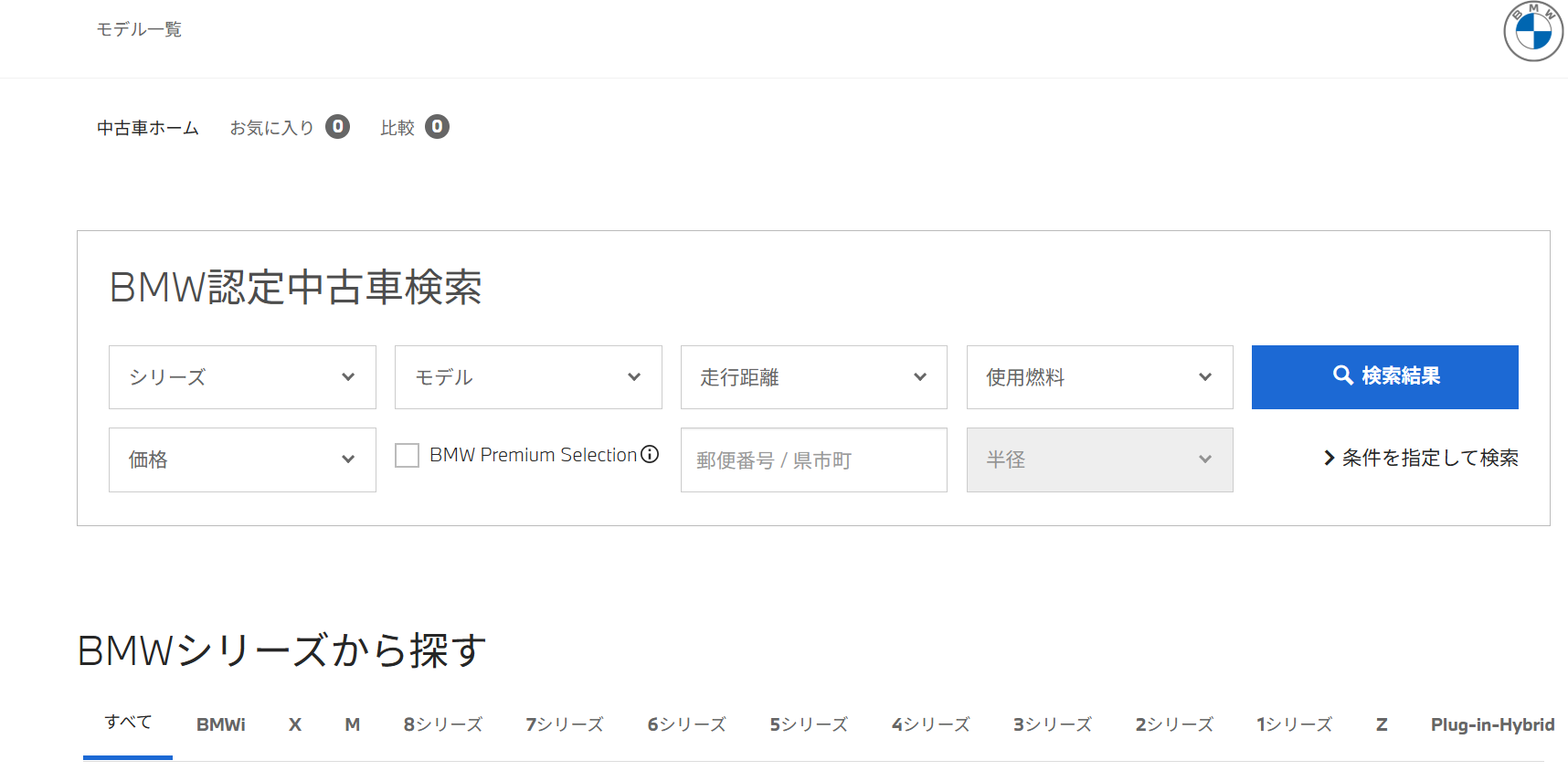
Task: Click the BMW認定中古車検索 heading
Action: tap(295, 287)
